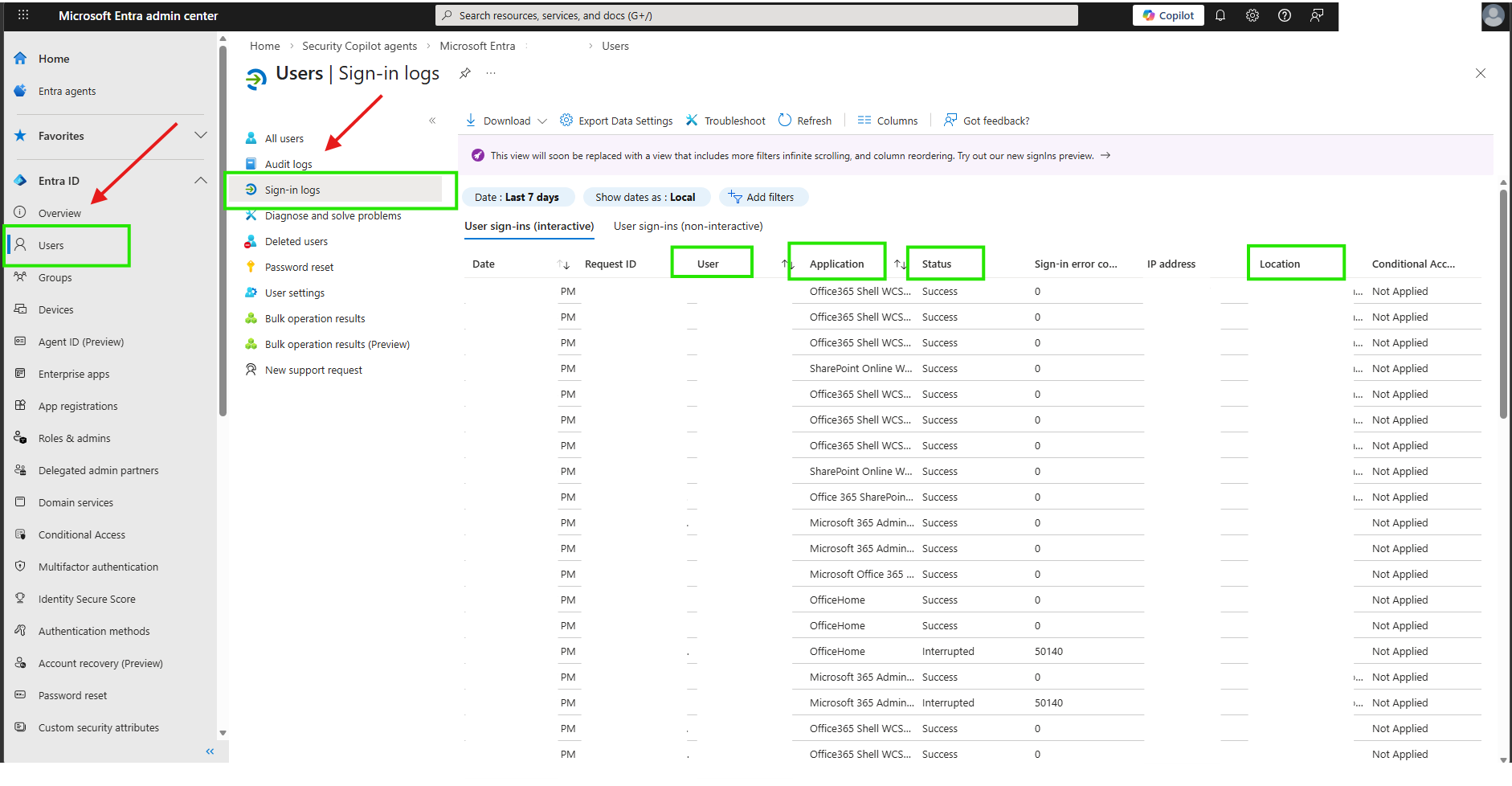This screenshot has width=1512, height=786.
Task: Click the Status column header
Action: click(x=937, y=264)
